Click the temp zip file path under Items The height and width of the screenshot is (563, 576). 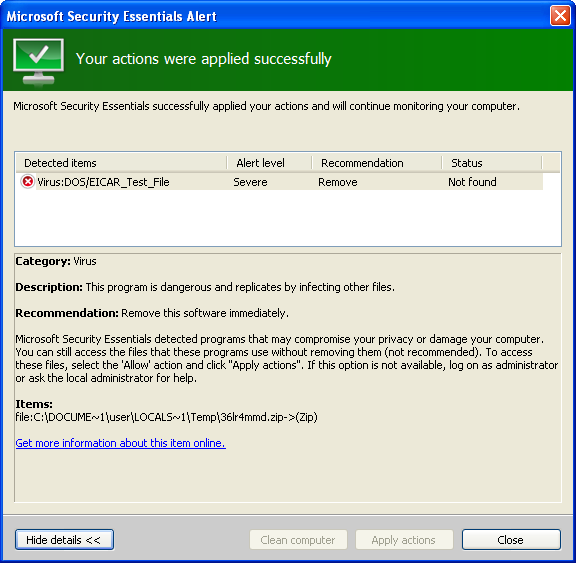[x=166, y=417]
